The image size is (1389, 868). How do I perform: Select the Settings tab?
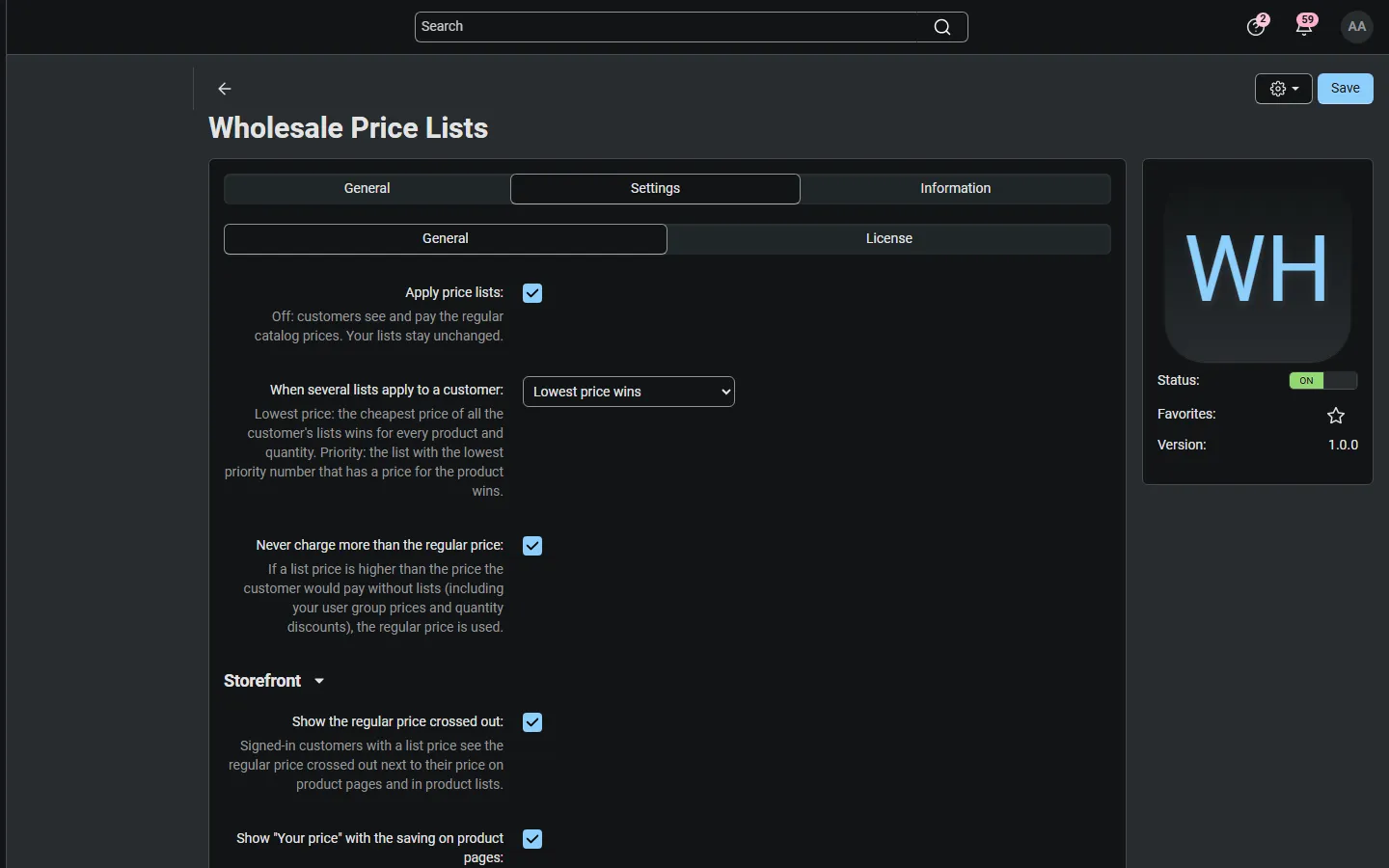pyautogui.click(x=655, y=189)
